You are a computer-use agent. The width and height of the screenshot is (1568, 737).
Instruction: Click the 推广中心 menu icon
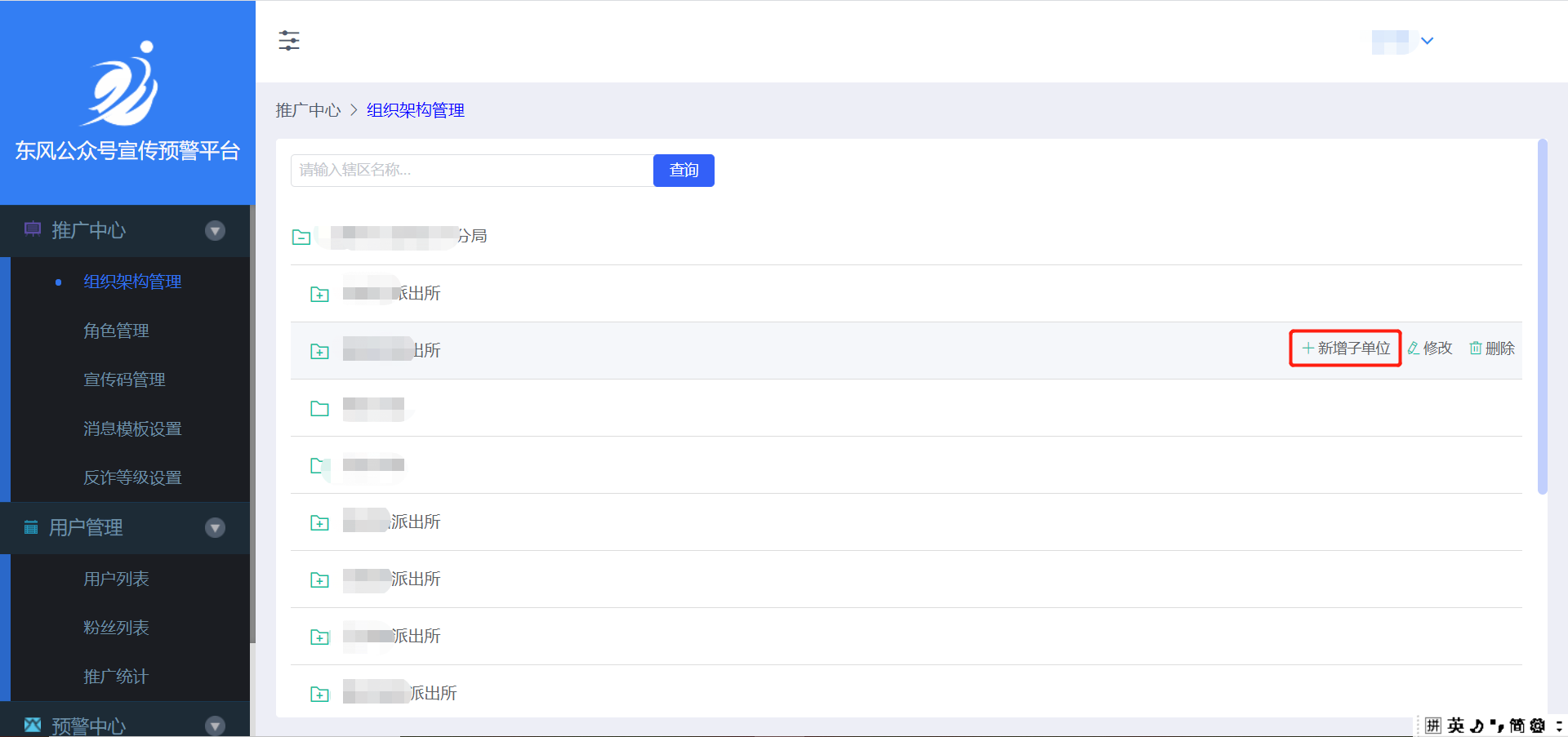click(33, 229)
